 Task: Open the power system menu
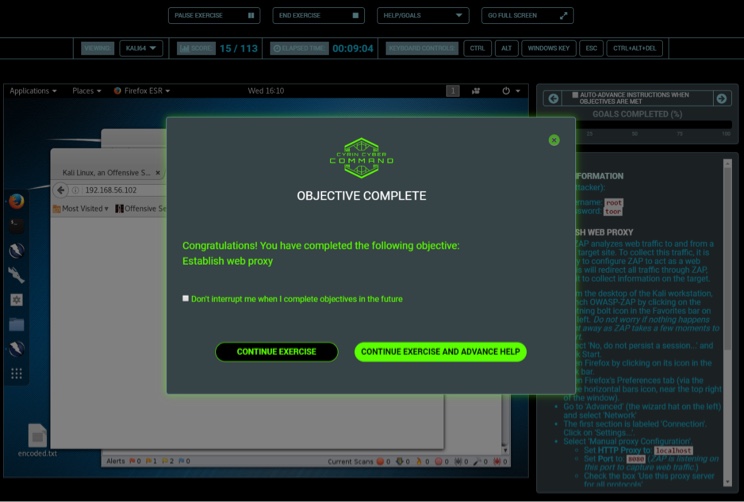(x=511, y=91)
